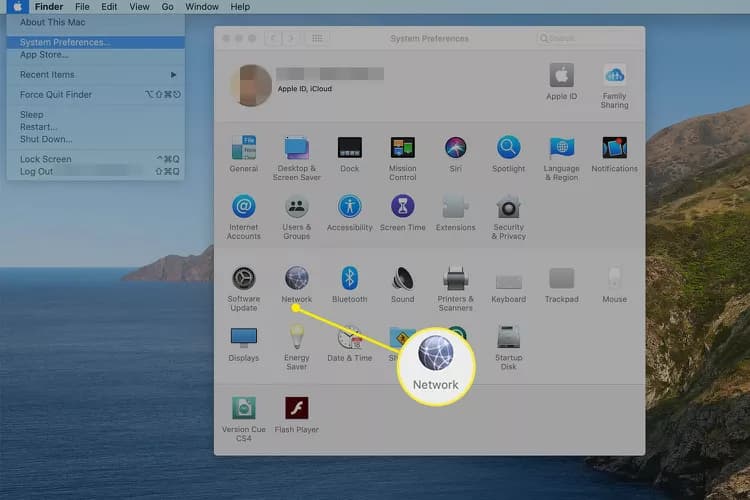Viewport: 750px width, 500px height.
Task: Click the Apple ID, iCloud label
Action: [x=305, y=89]
